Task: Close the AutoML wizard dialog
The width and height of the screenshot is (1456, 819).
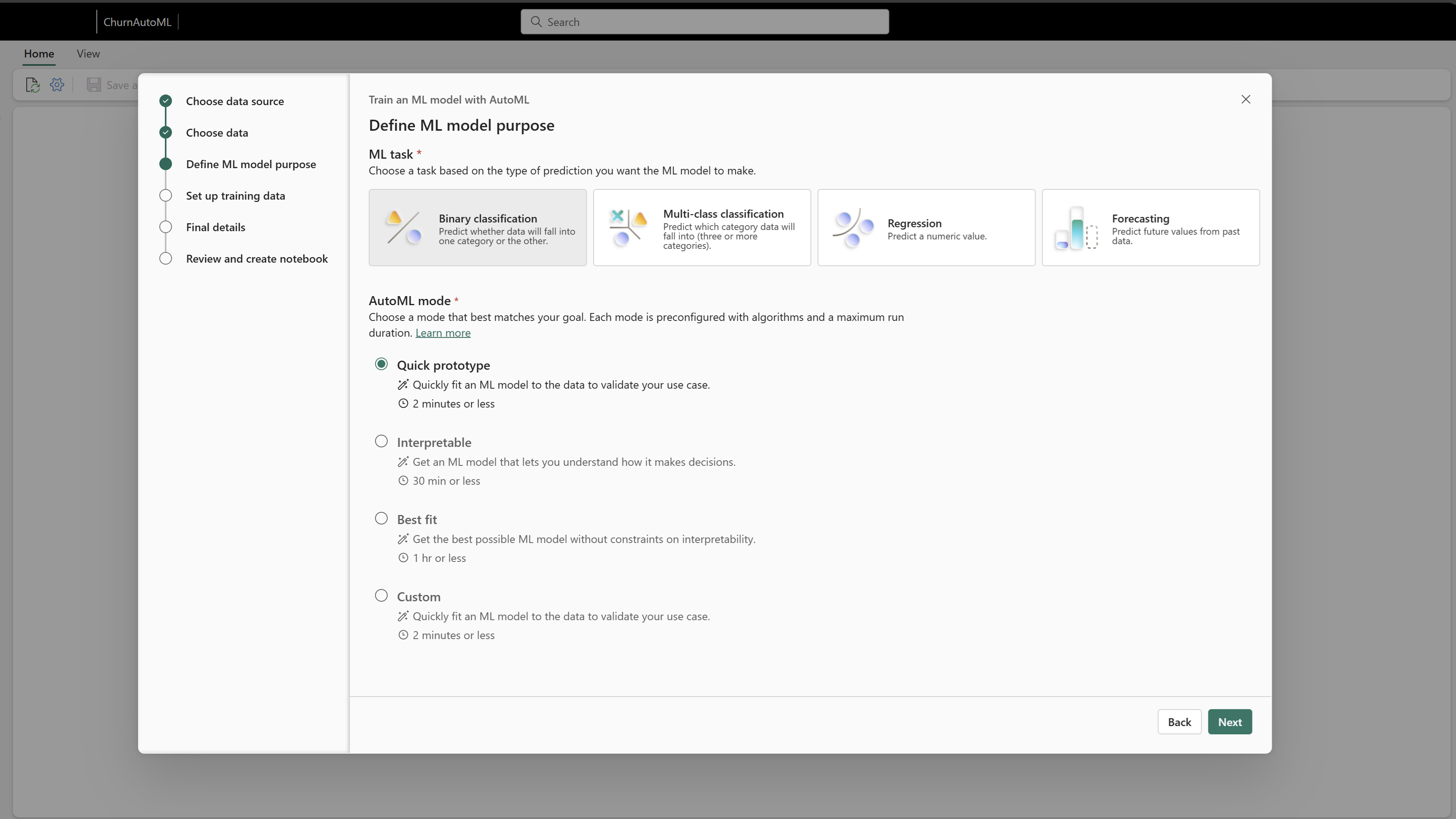Action: click(1245, 100)
